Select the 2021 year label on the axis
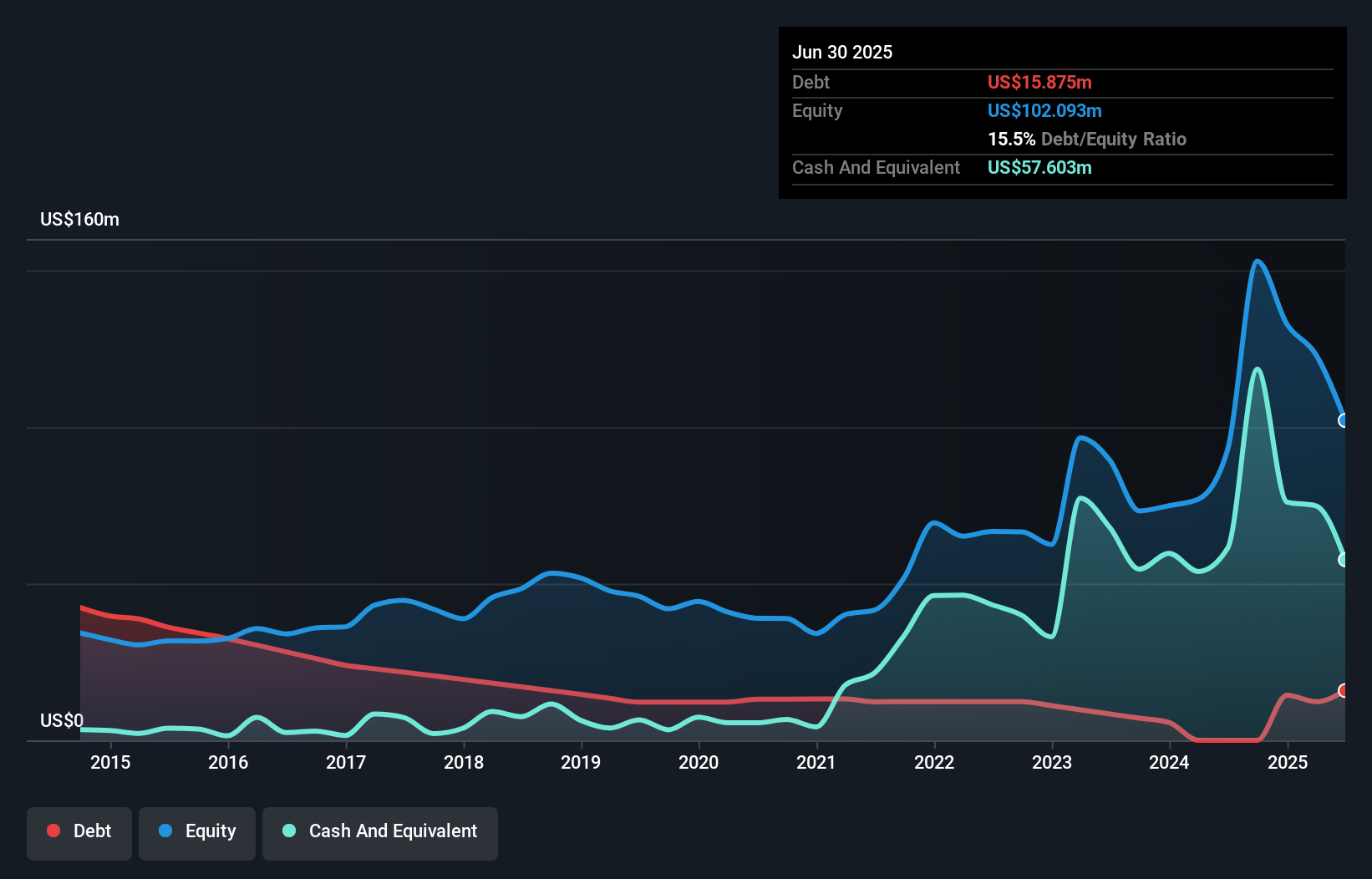The height and width of the screenshot is (879, 1372). click(x=818, y=762)
